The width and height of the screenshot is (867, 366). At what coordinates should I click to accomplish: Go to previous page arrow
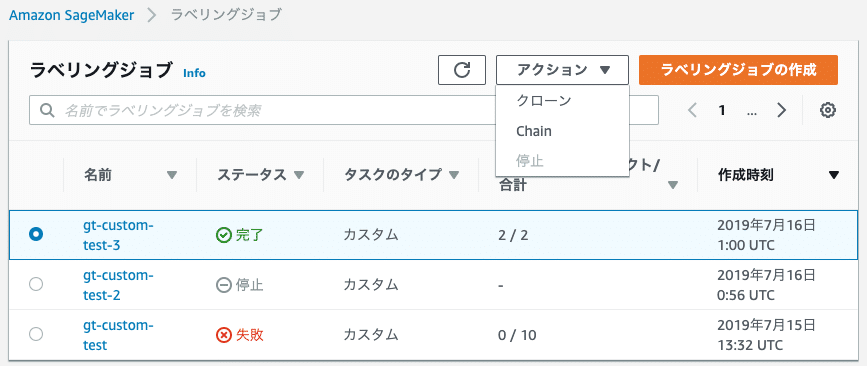692,111
